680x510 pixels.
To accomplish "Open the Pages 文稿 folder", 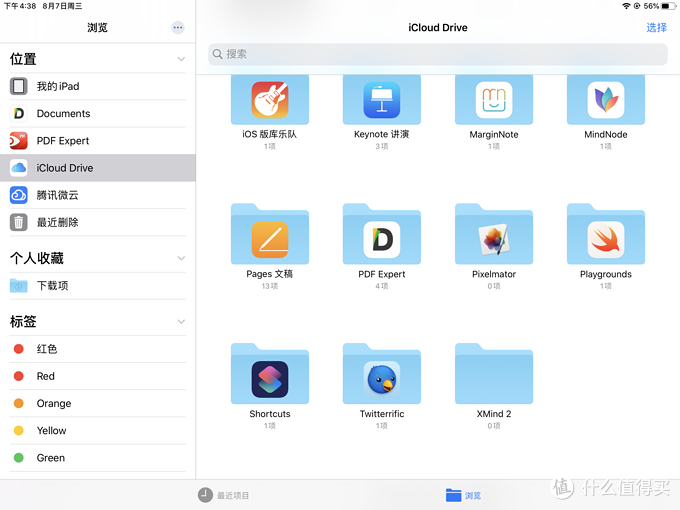I will click(270, 234).
